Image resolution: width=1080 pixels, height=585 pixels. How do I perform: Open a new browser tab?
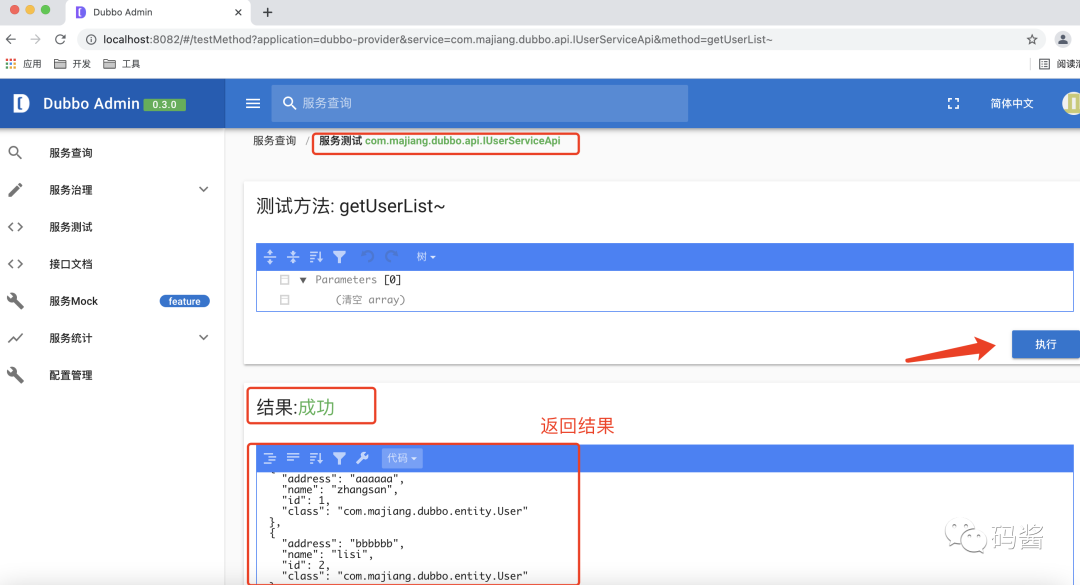(268, 12)
